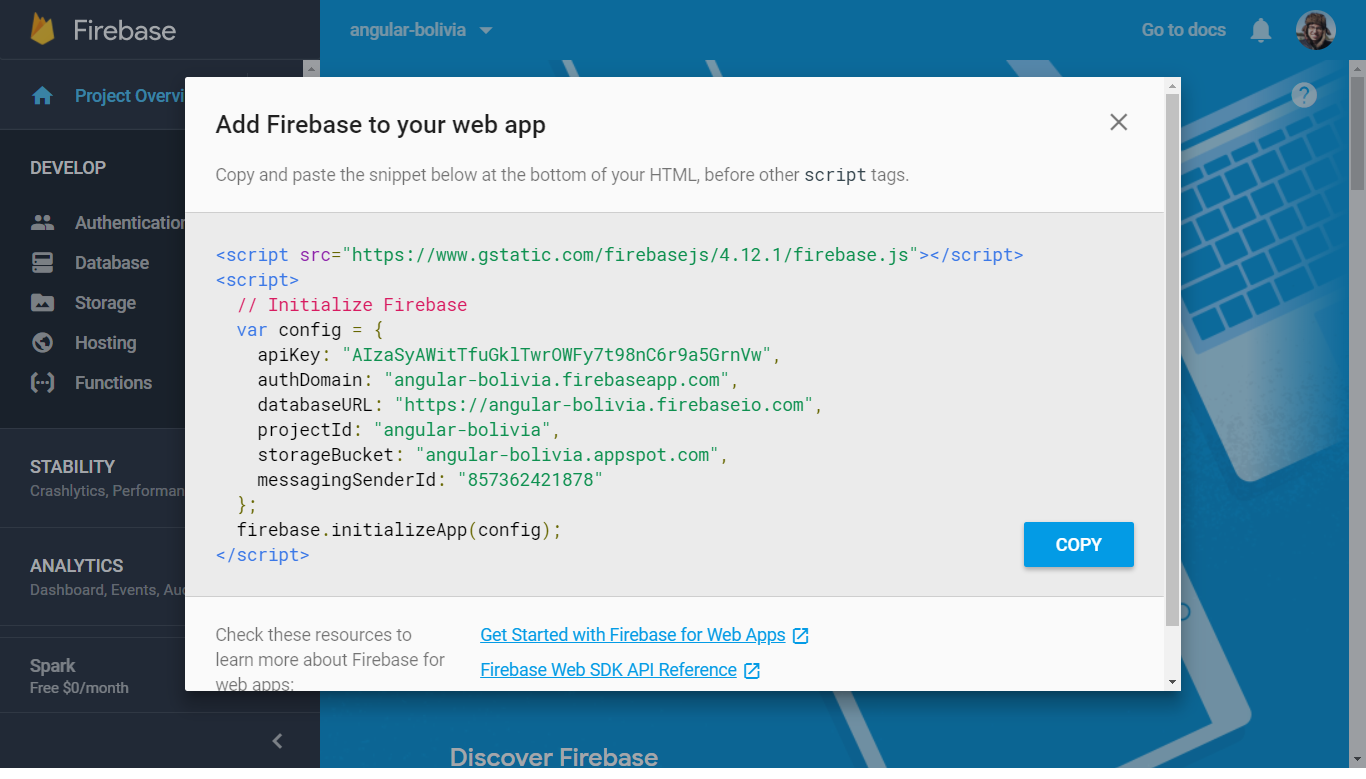Click the Initialize Firebase comment line

[x=352, y=305]
